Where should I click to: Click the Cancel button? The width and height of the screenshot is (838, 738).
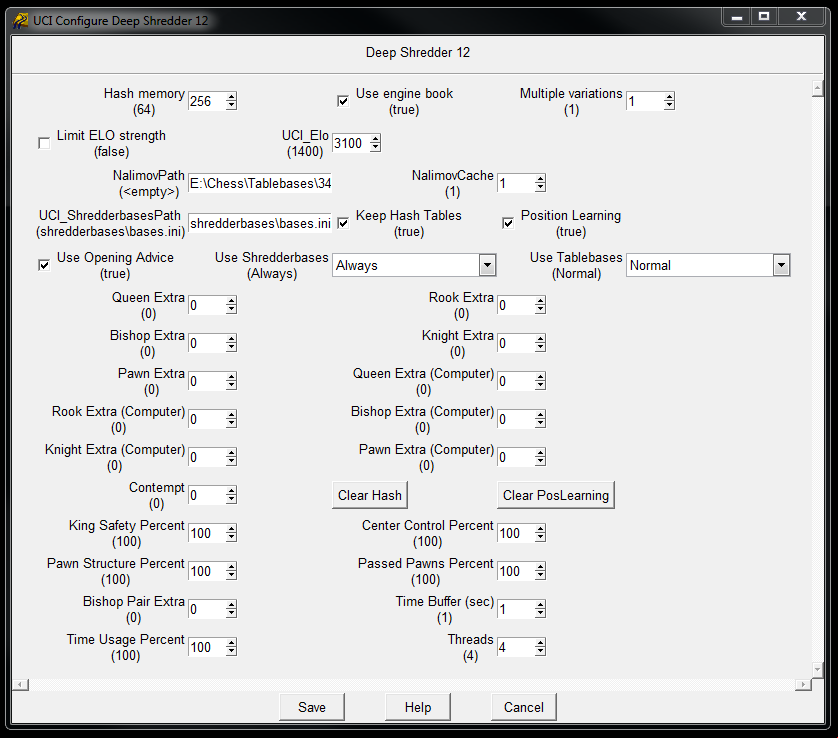(x=523, y=707)
